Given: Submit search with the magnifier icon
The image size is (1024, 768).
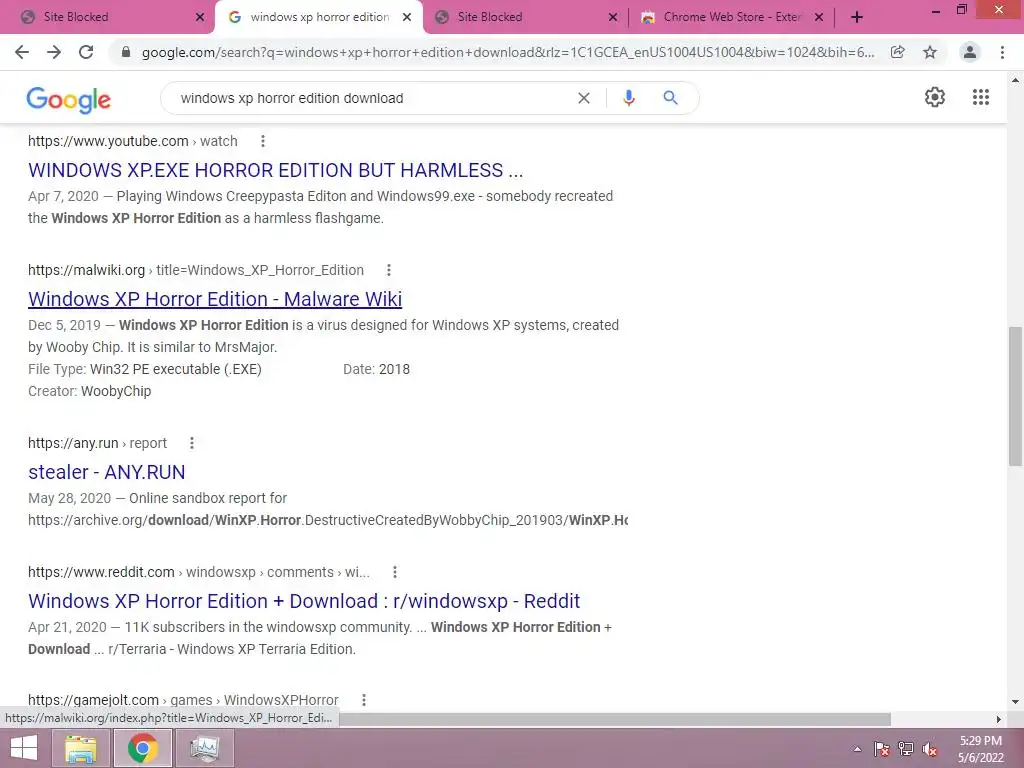Looking at the screenshot, I should 670,98.
